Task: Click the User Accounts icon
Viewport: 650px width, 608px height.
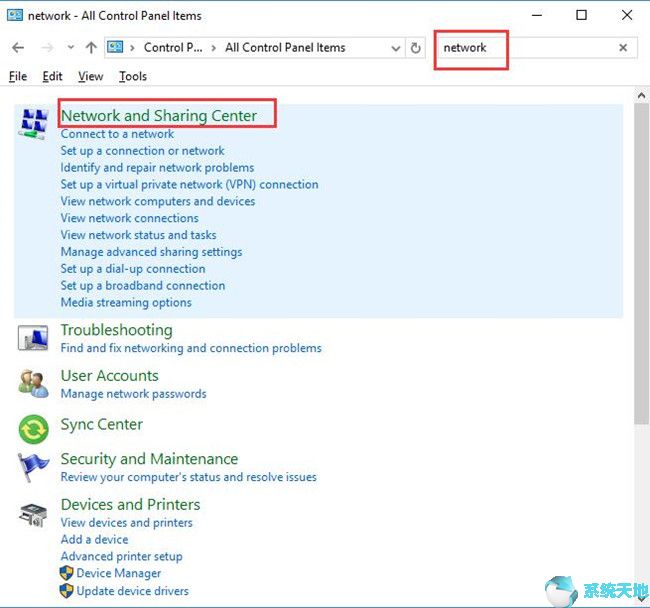Action: click(x=33, y=384)
